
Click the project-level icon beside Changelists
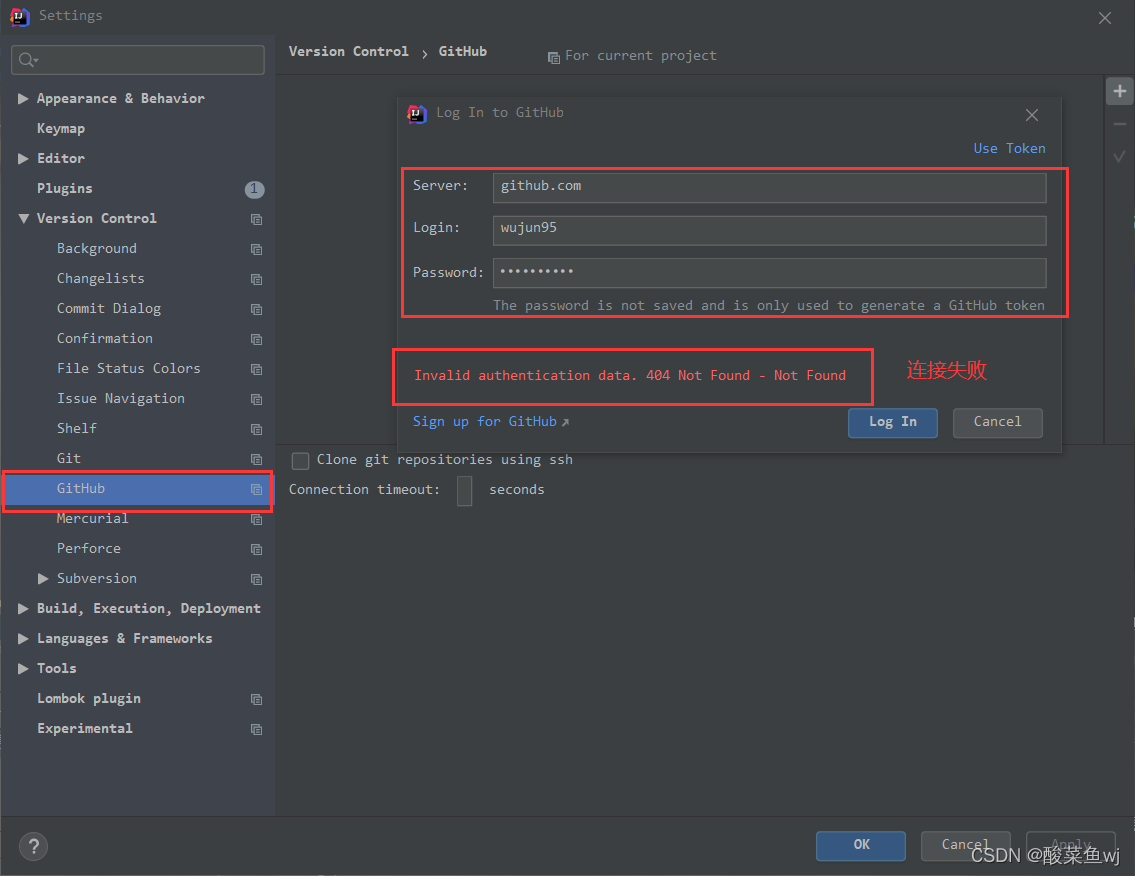pyautogui.click(x=256, y=279)
